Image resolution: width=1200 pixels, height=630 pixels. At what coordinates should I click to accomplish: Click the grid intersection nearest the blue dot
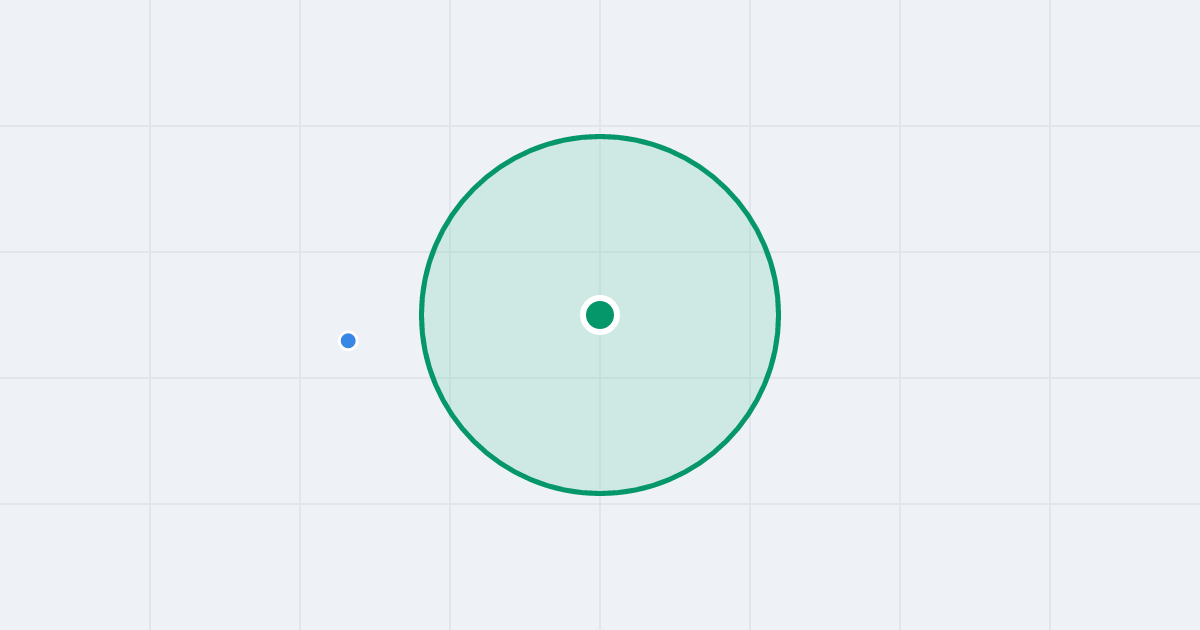[x=300, y=378]
